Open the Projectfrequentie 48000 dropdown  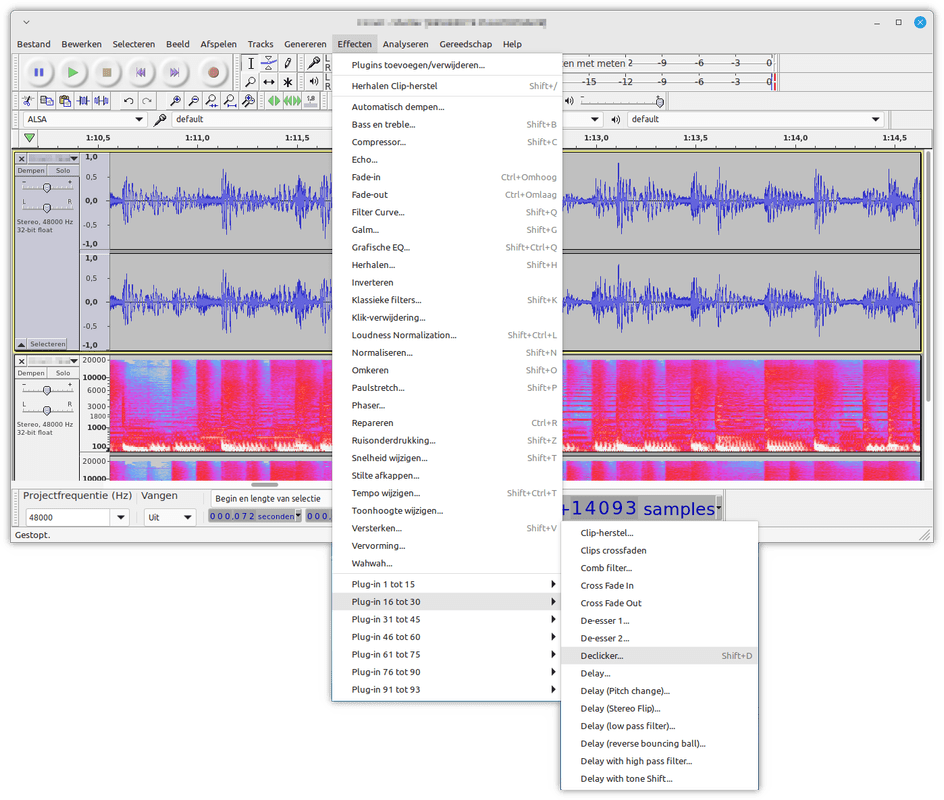click(x=120, y=517)
